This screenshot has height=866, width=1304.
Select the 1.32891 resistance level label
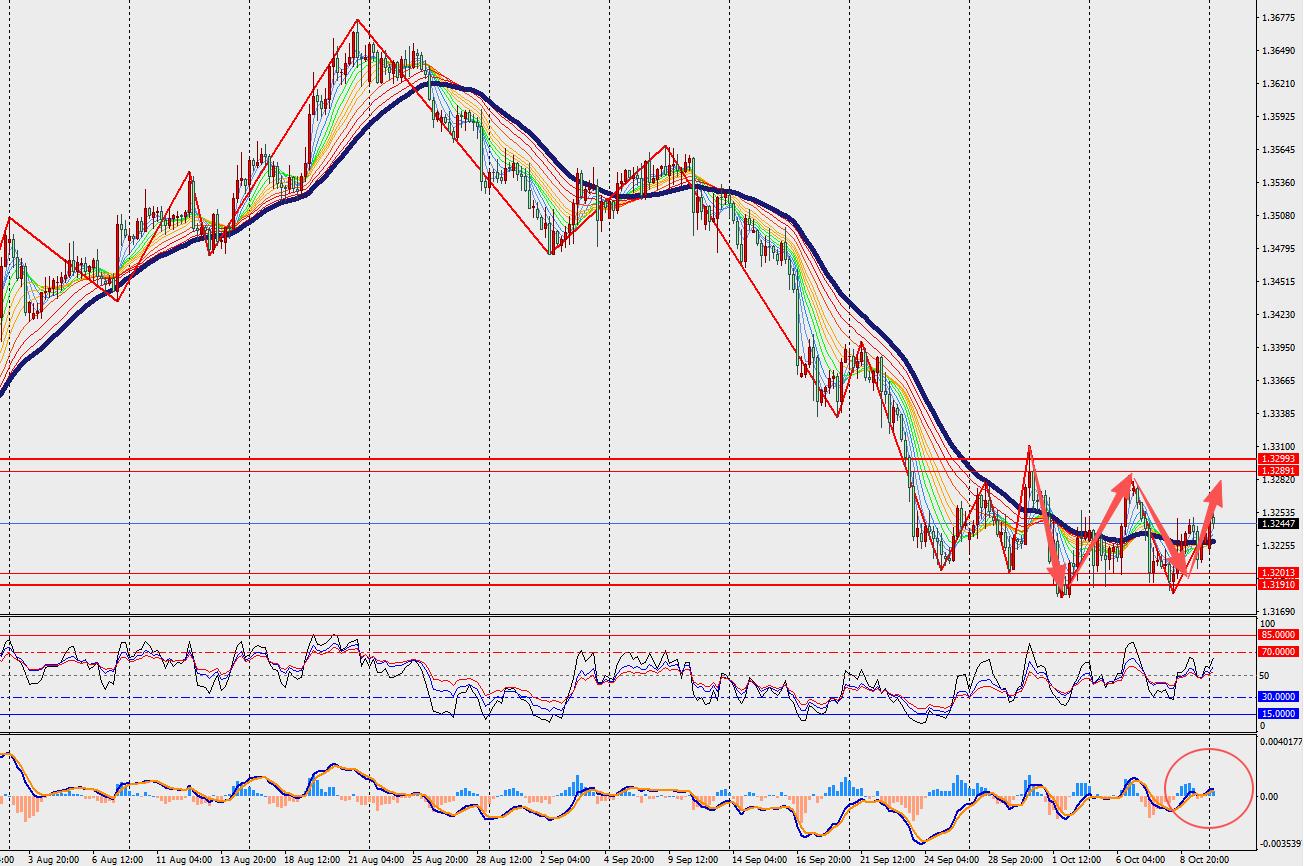click(x=1278, y=470)
